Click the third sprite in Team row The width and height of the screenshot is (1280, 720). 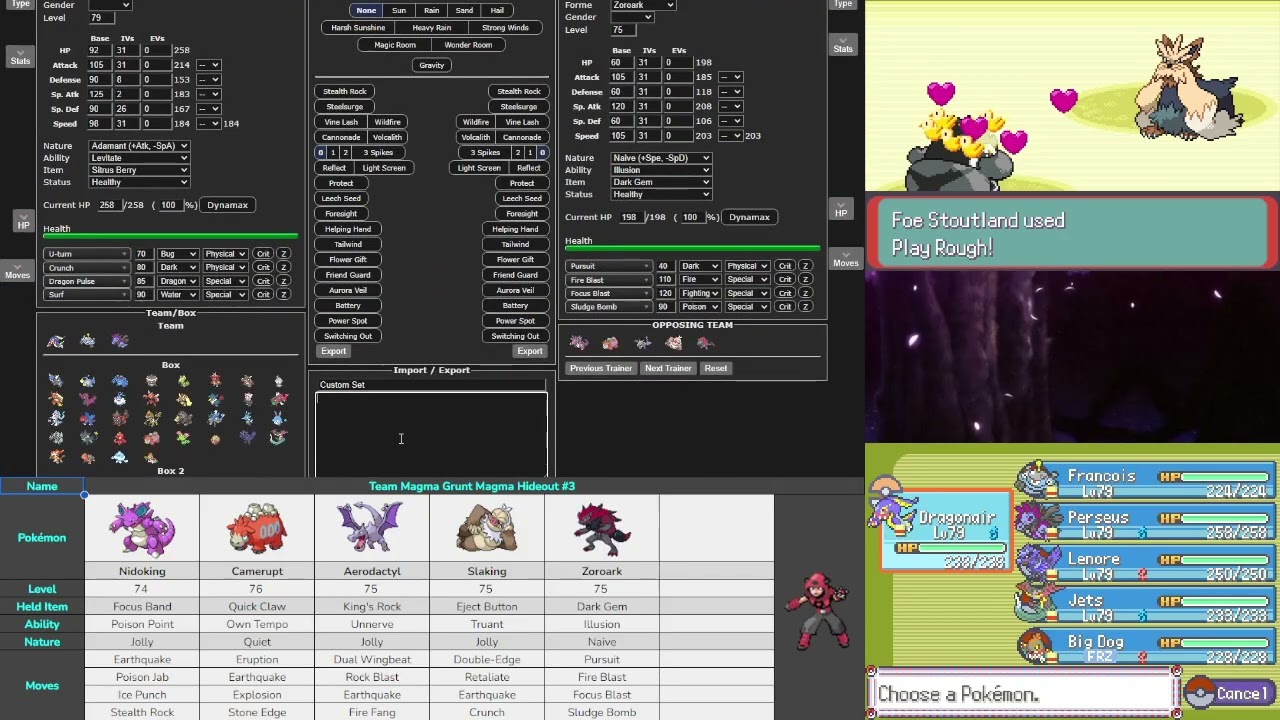(x=120, y=342)
